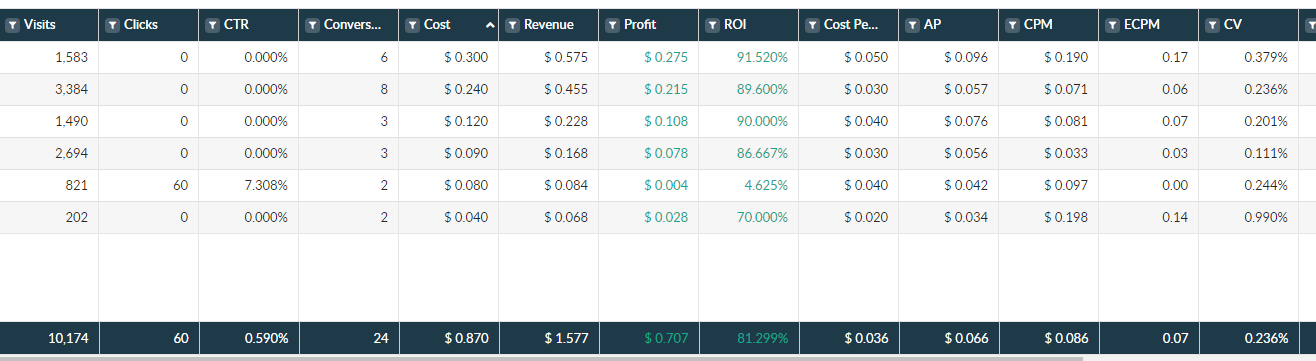Viewport: 1316px width, 361px height.
Task: Click the Cost value $ 0.120
Action: pyautogui.click(x=466, y=122)
